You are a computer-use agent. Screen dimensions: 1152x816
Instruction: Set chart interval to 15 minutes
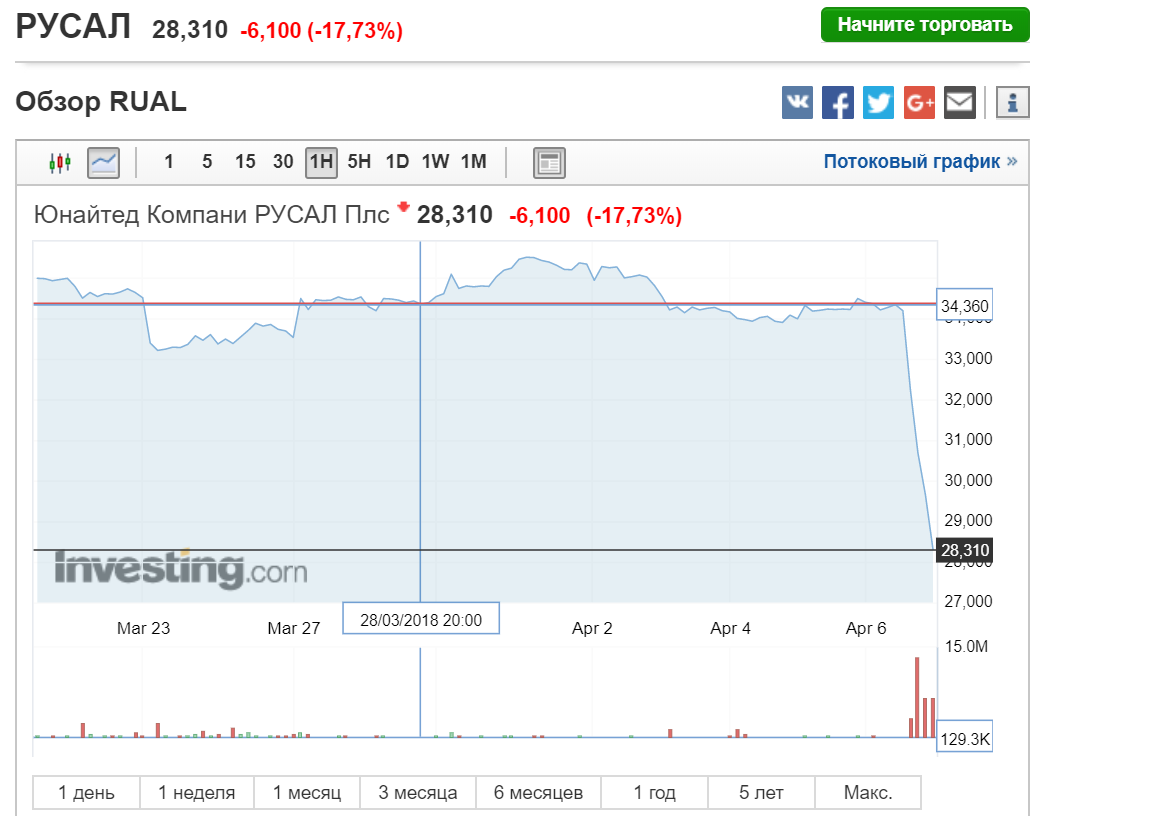[x=245, y=162]
